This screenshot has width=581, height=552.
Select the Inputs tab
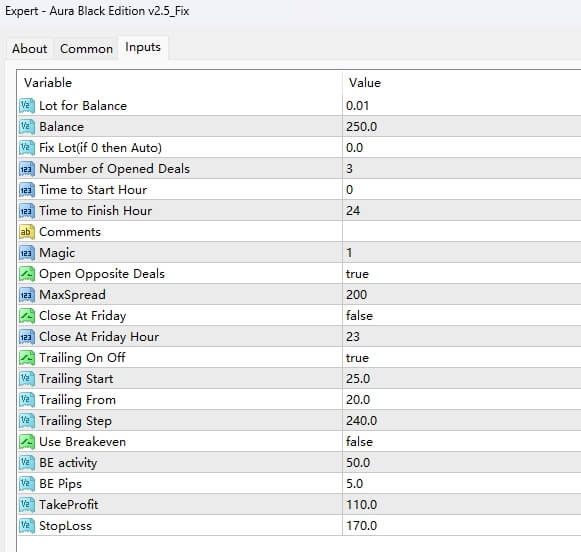pyautogui.click(x=143, y=47)
